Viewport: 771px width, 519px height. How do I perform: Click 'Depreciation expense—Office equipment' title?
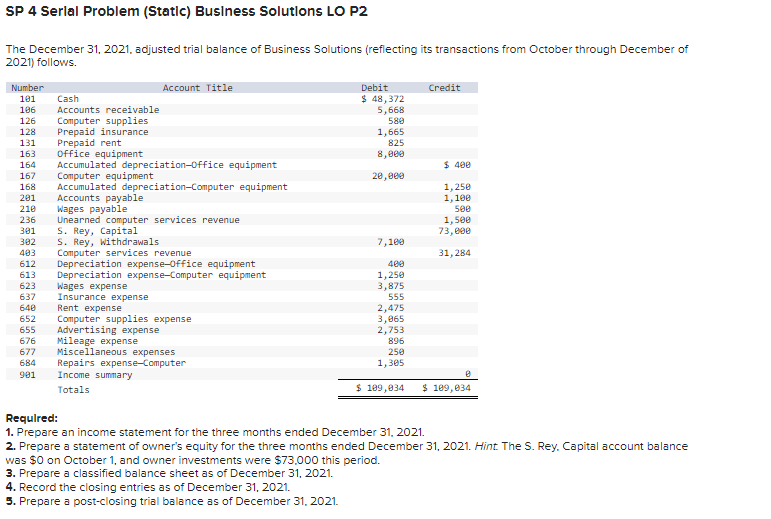coord(156,264)
